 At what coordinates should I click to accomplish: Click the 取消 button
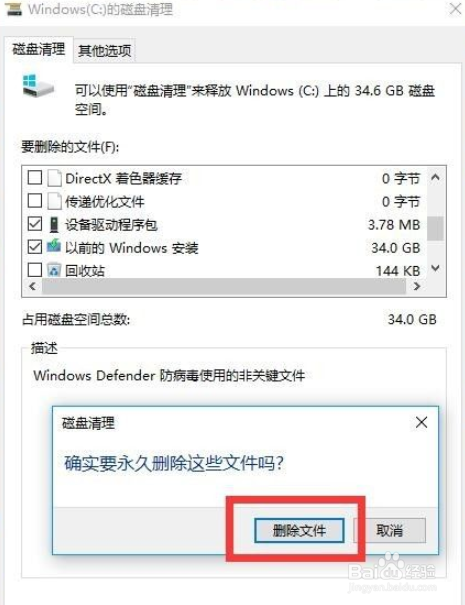coord(390,531)
